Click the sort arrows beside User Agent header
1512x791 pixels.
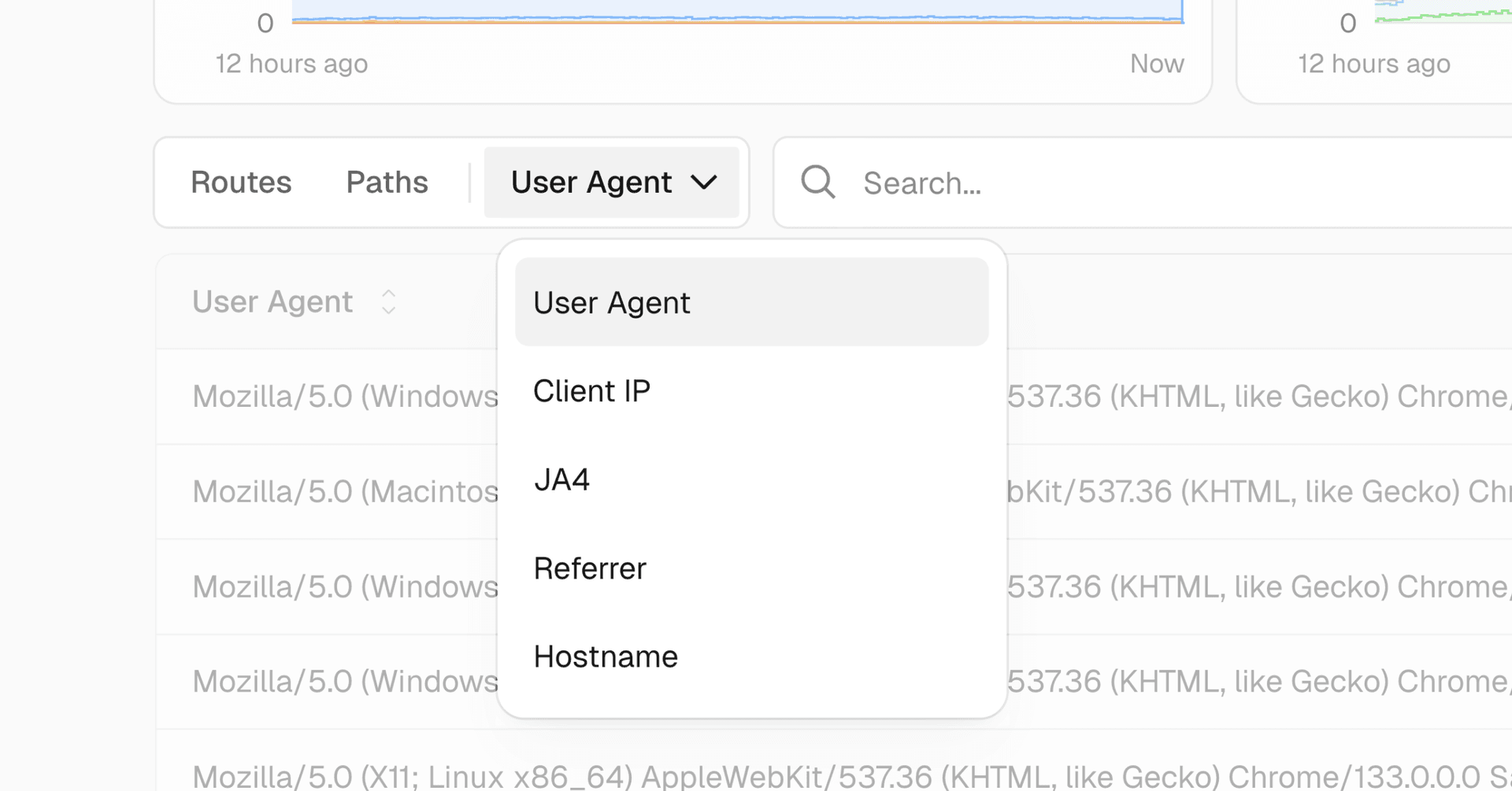(x=388, y=301)
